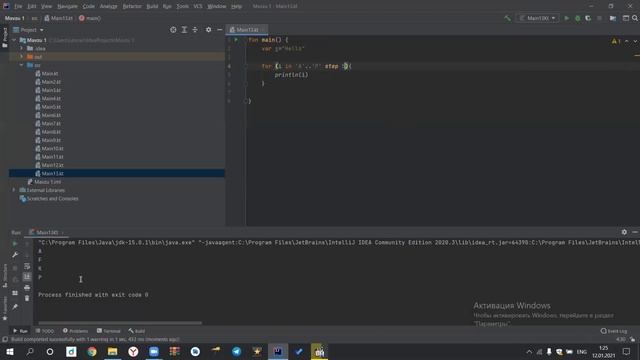This screenshot has height=360, width=640.
Task: Expand all items in the Project panel
Action: pyautogui.click(x=184, y=30)
